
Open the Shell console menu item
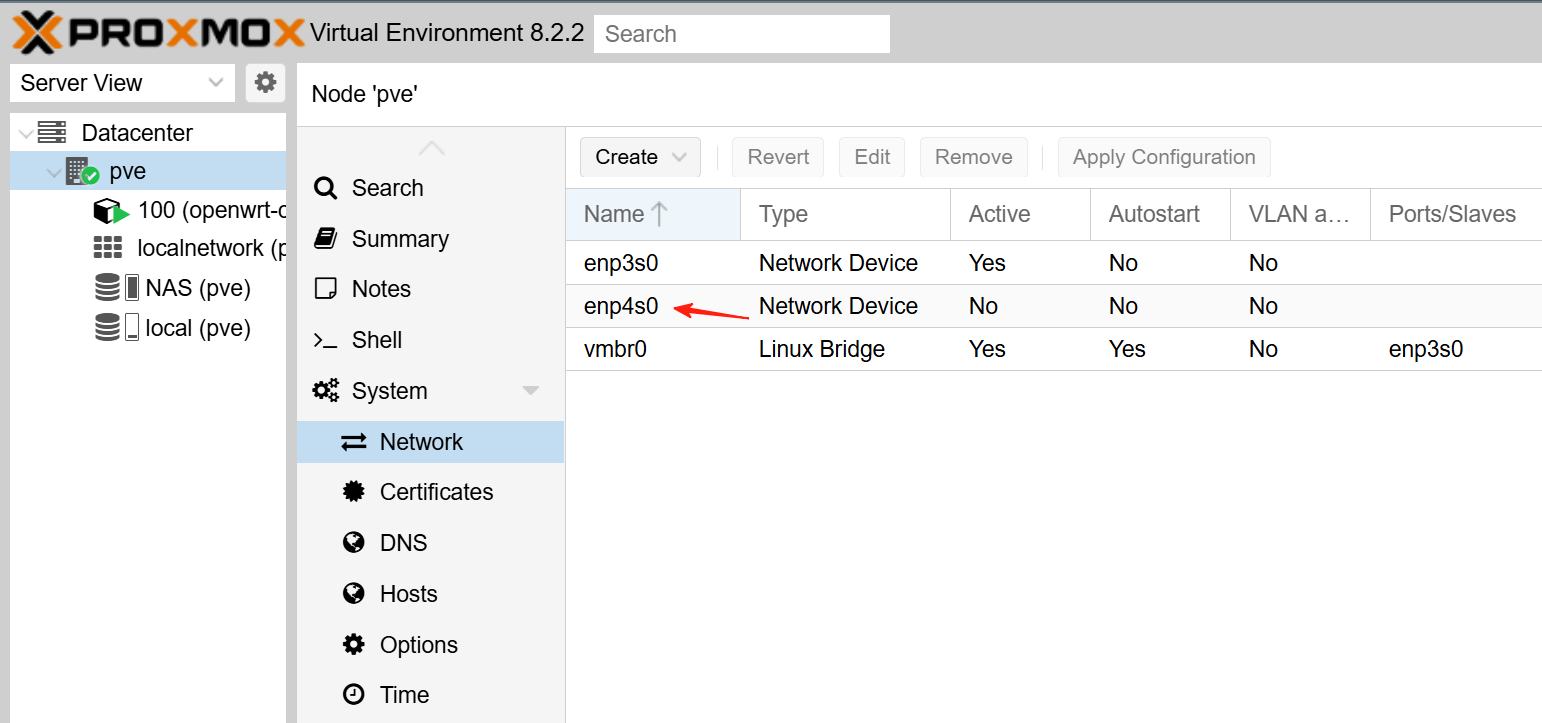376,340
